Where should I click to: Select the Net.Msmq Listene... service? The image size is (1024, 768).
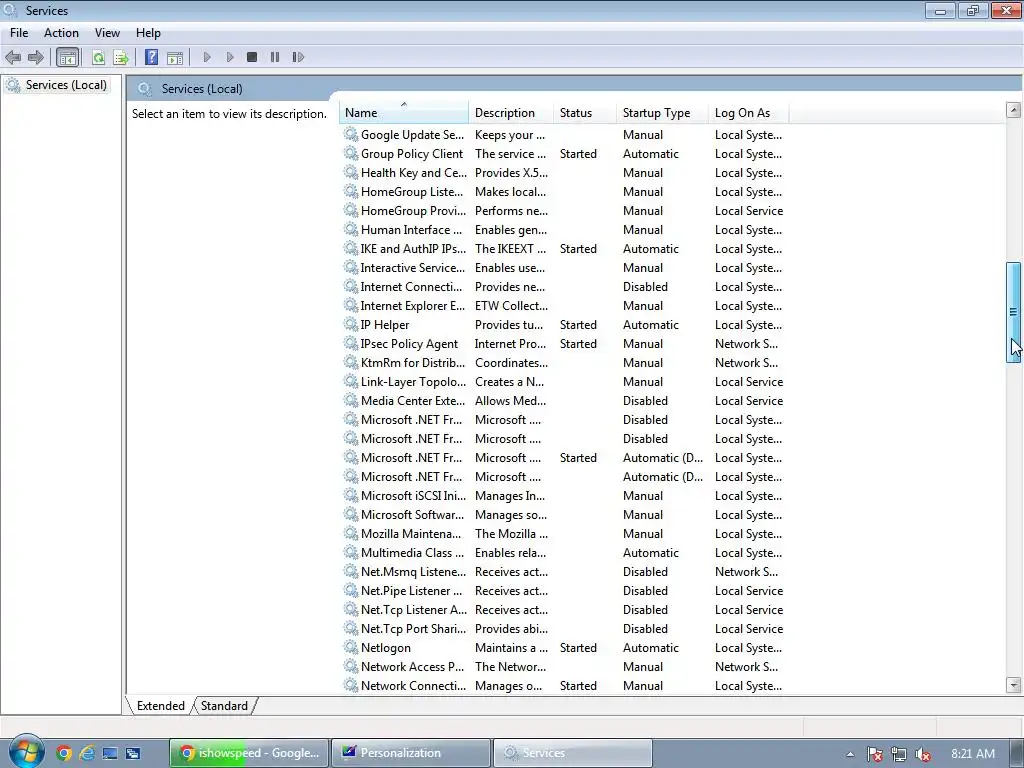pyautogui.click(x=564, y=571)
